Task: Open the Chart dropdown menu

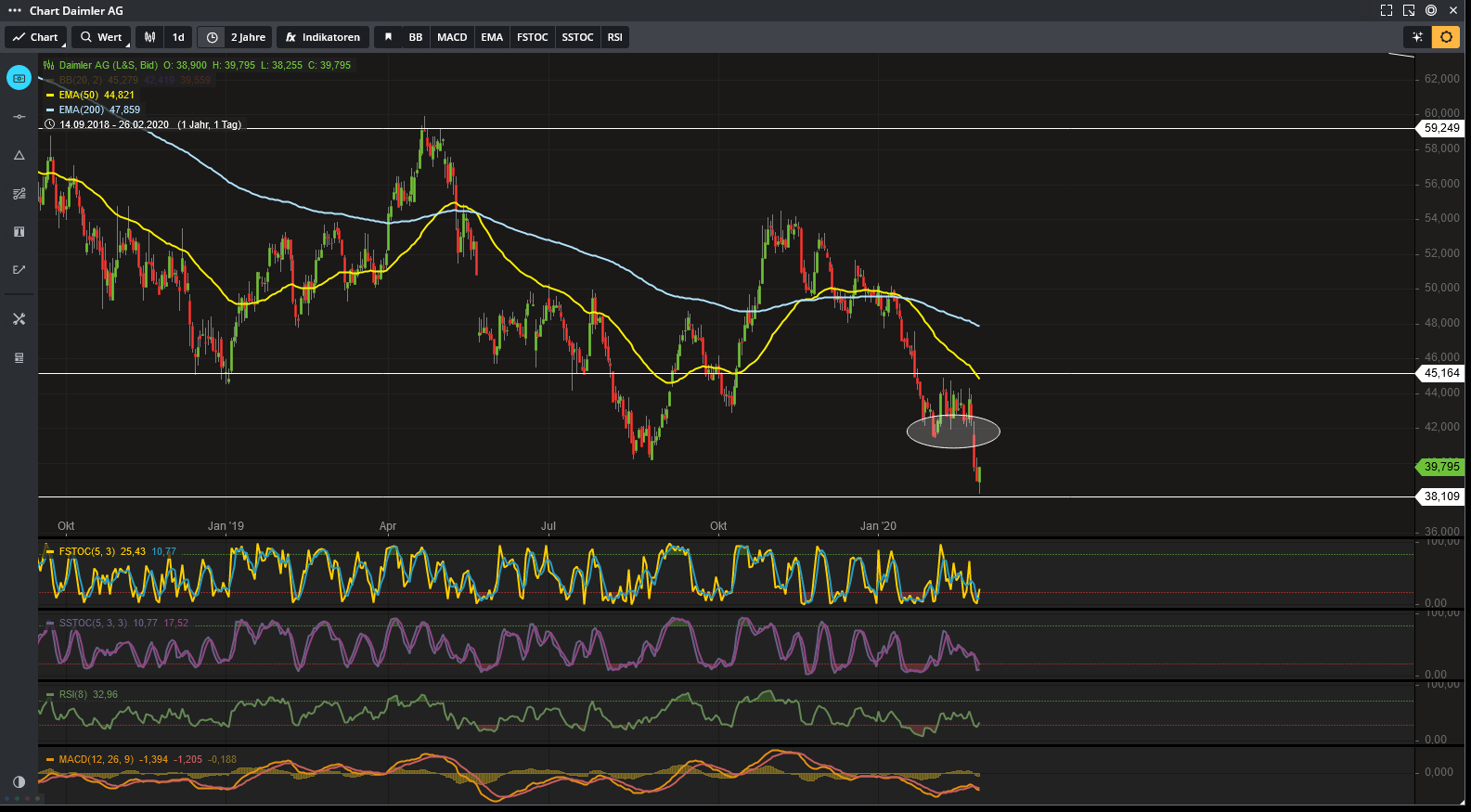Action: pyautogui.click(x=35, y=37)
